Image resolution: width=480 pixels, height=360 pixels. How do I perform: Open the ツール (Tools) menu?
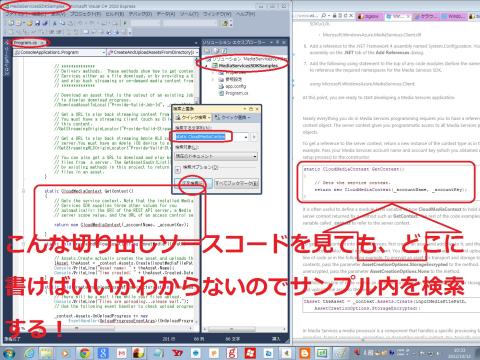click(189, 14)
